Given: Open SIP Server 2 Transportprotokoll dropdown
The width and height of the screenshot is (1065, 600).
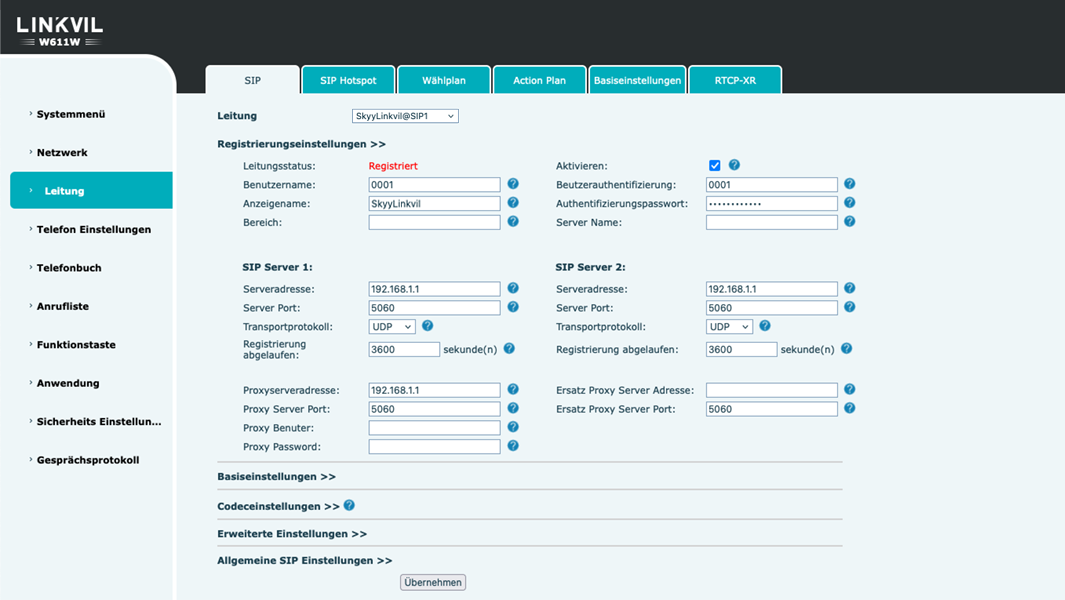Looking at the screenshot, I should [x=729, y=327].
